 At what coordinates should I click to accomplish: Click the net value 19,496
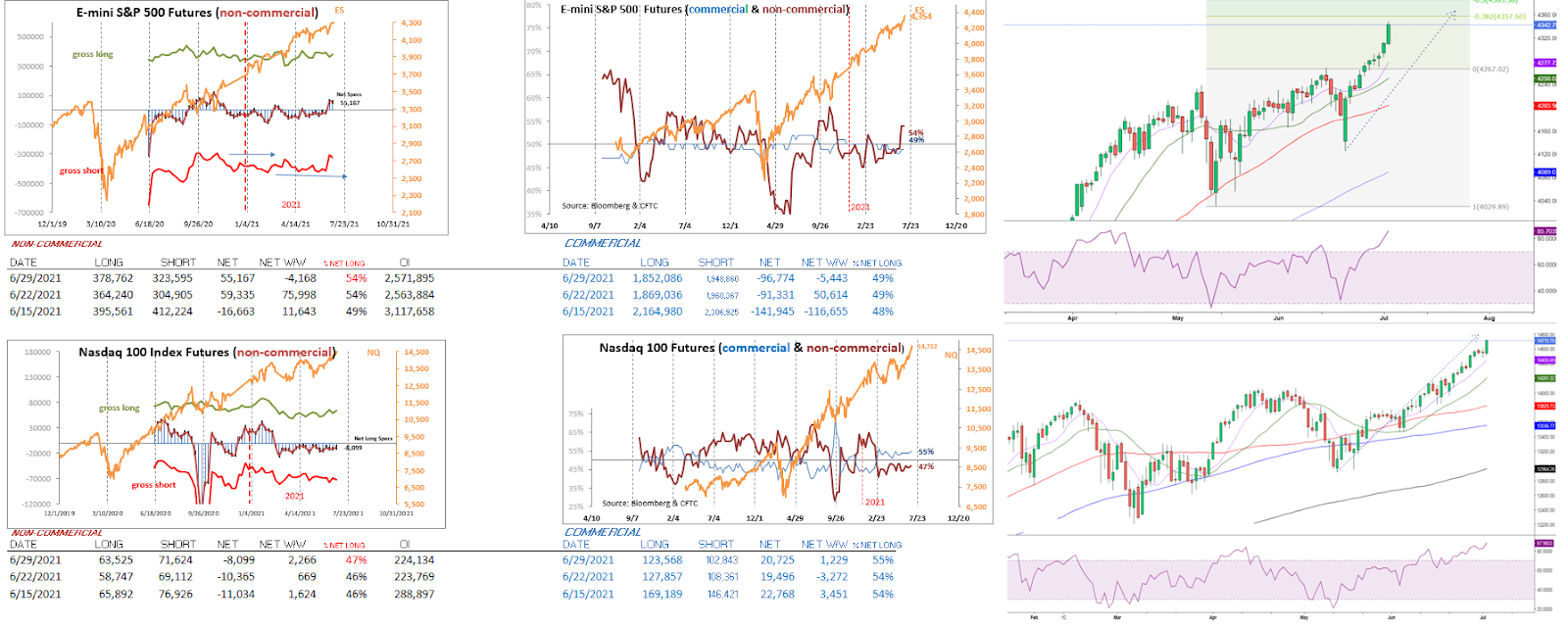(x=777, y=577)
